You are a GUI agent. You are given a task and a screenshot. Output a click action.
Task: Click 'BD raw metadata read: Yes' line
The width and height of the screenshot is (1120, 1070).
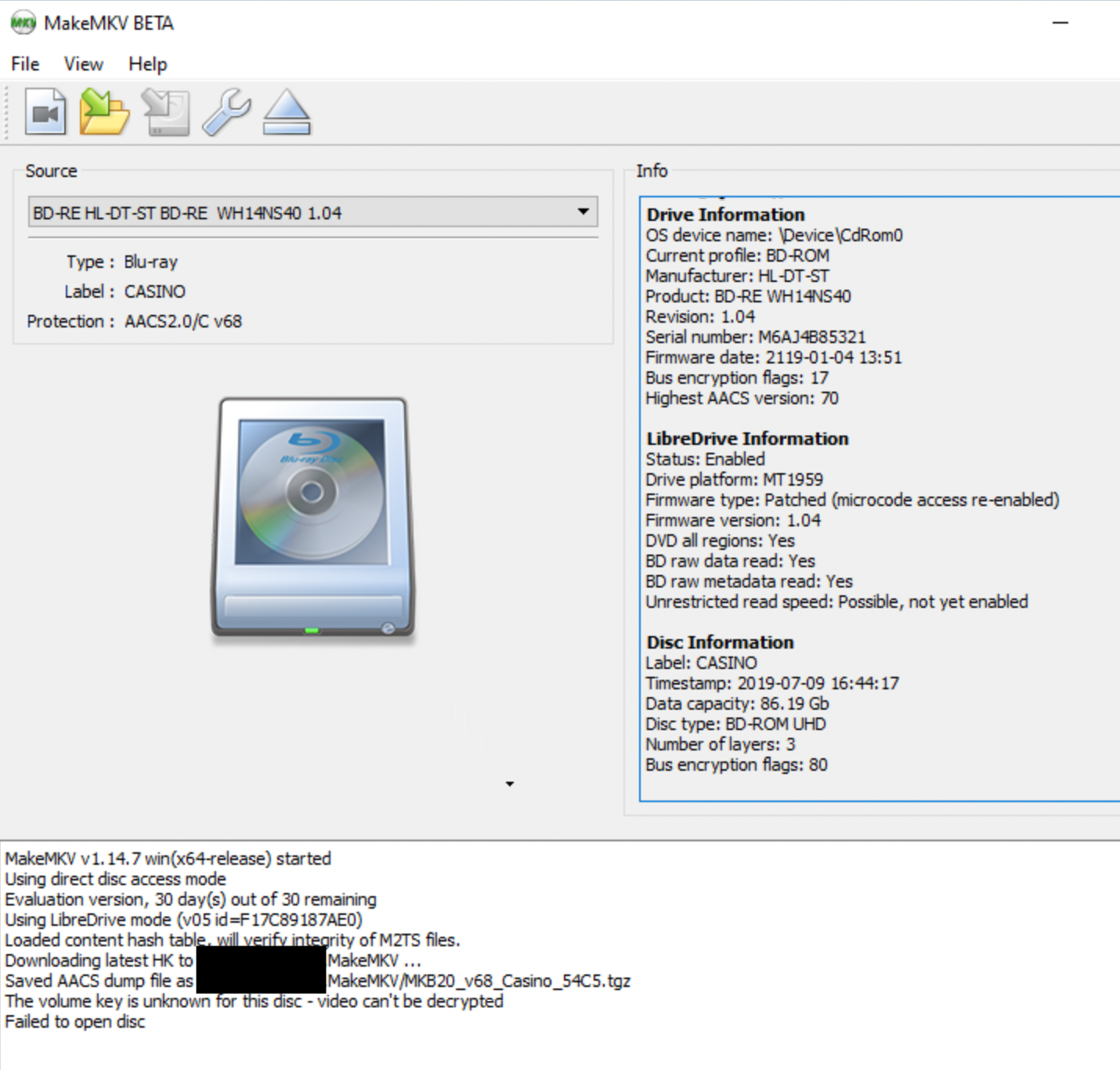click(x=749, y=581)
